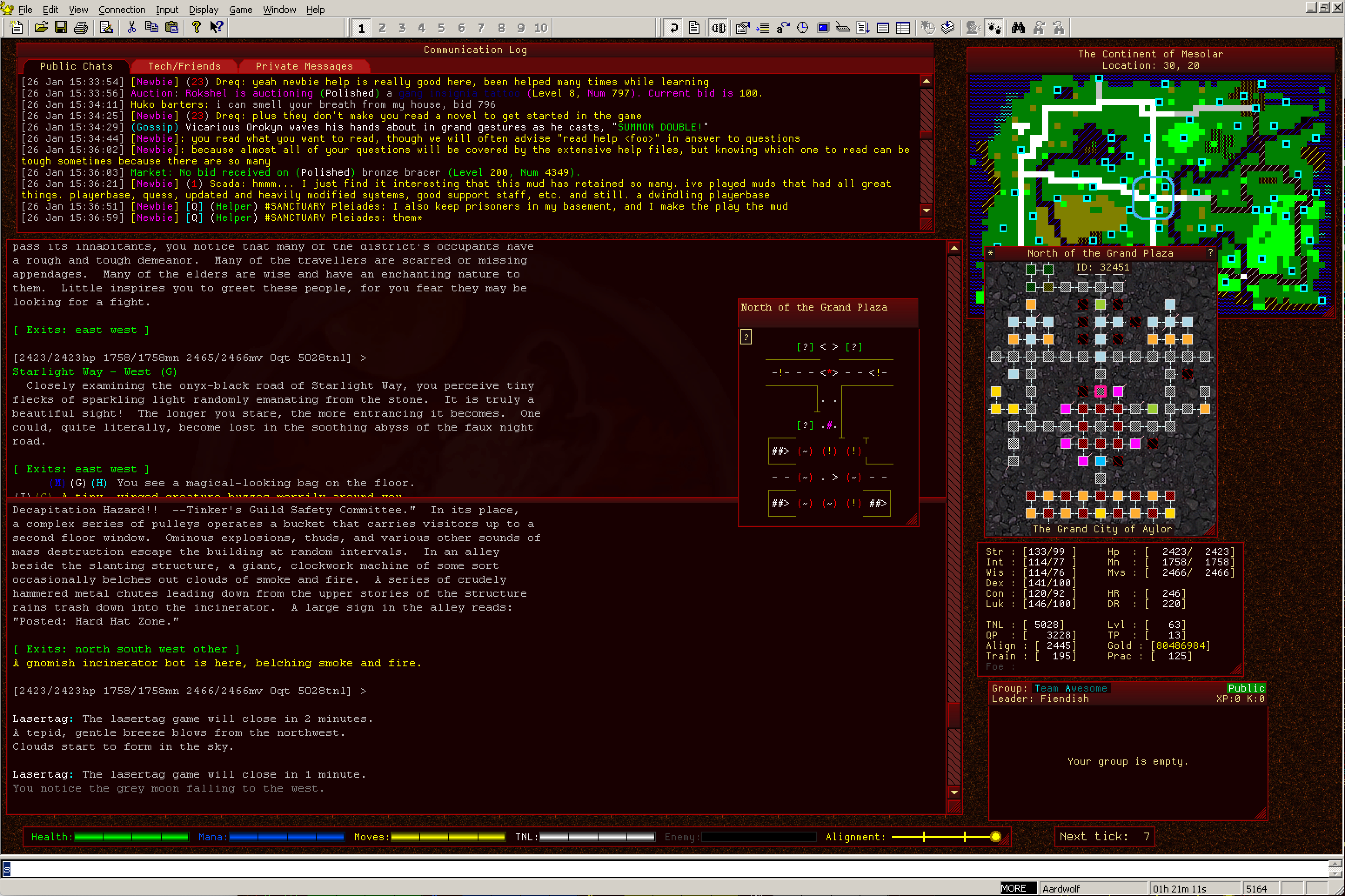Expand the ? box in Grand Plaza window
This screenshot has width=1345, height=896.
pyautogui.click(x=746, y=337)
